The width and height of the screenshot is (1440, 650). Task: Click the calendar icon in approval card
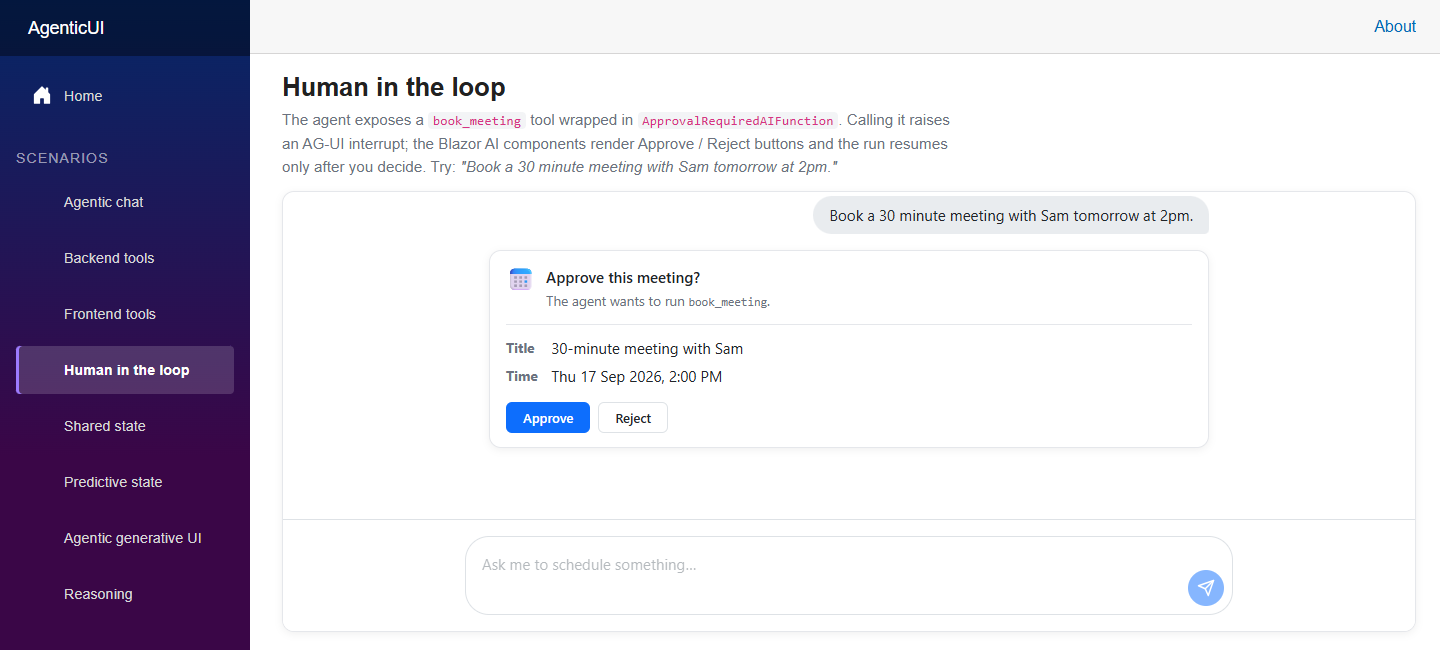click(520, 279)
